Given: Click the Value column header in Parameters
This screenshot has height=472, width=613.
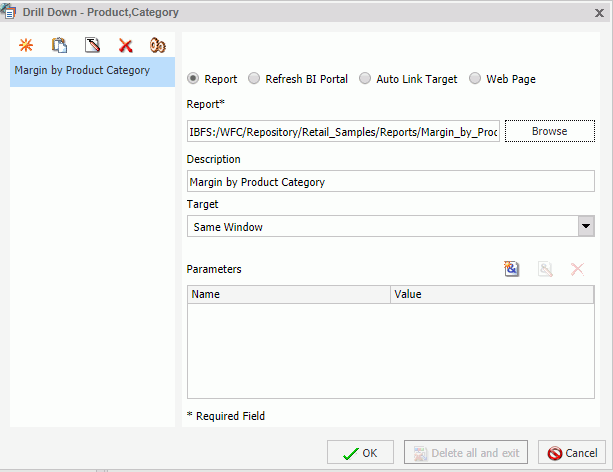Looking at the screenshot, I should pos(492,294).
